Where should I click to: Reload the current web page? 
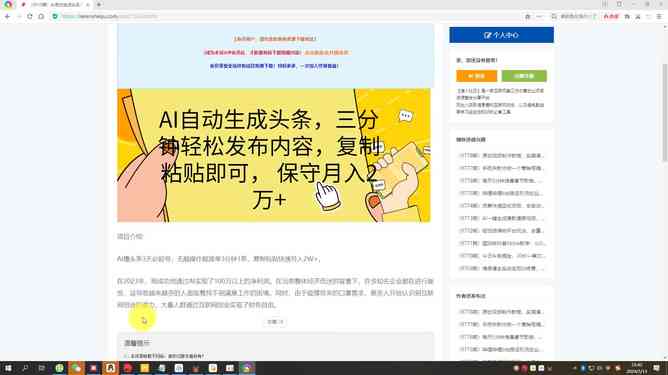coord(29,16)
